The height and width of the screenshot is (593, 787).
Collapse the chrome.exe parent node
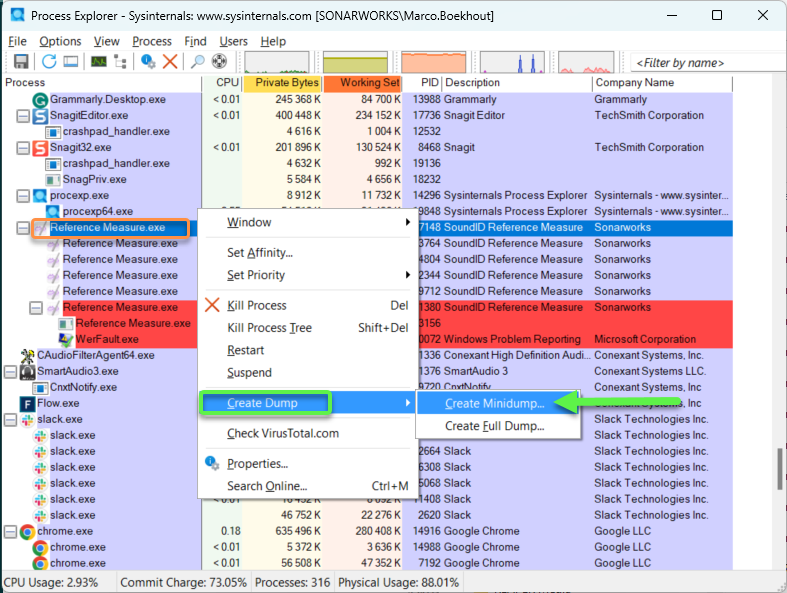(x=10, y=532)
